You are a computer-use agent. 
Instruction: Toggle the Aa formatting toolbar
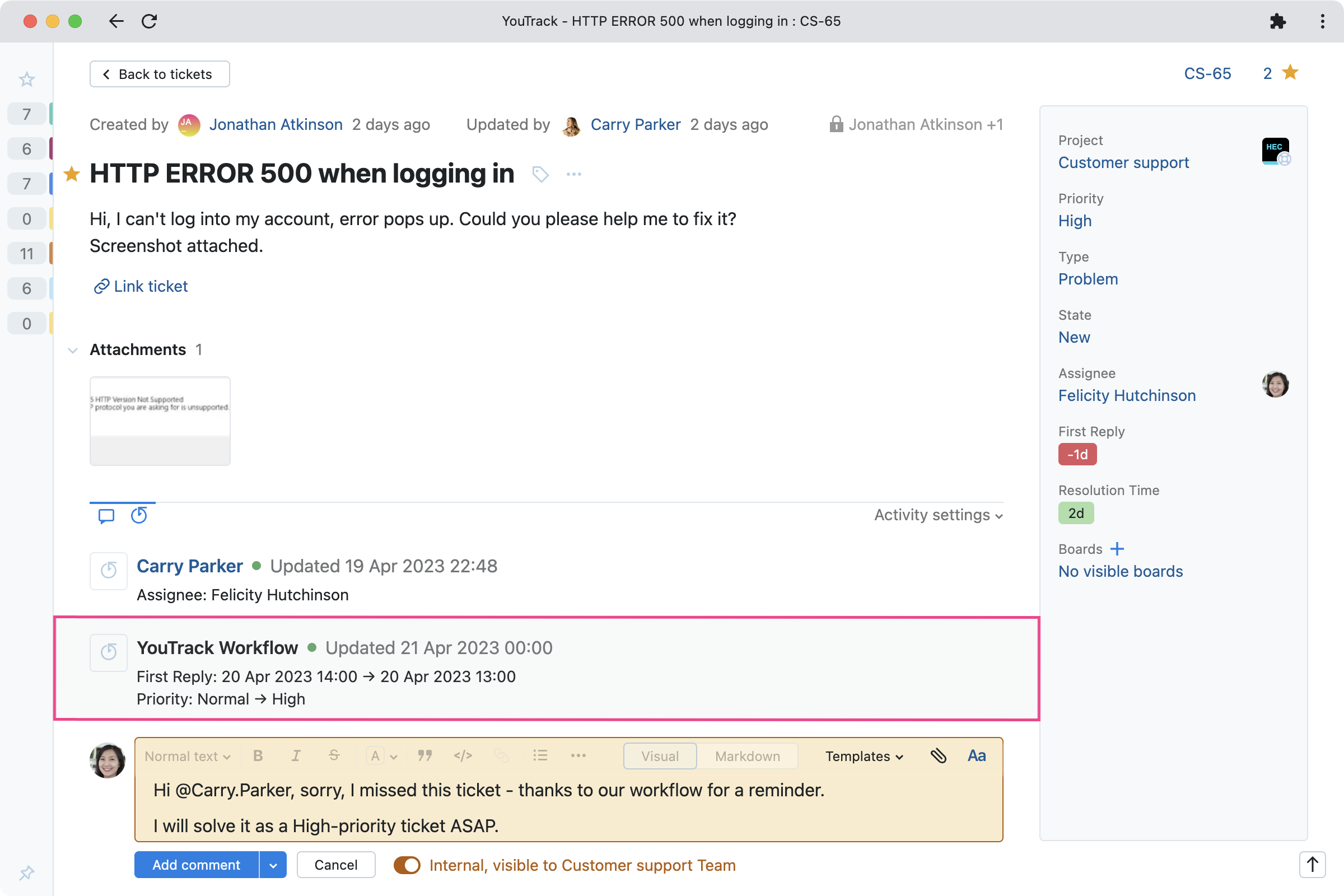pyautogui.click(x=977, y=756)
